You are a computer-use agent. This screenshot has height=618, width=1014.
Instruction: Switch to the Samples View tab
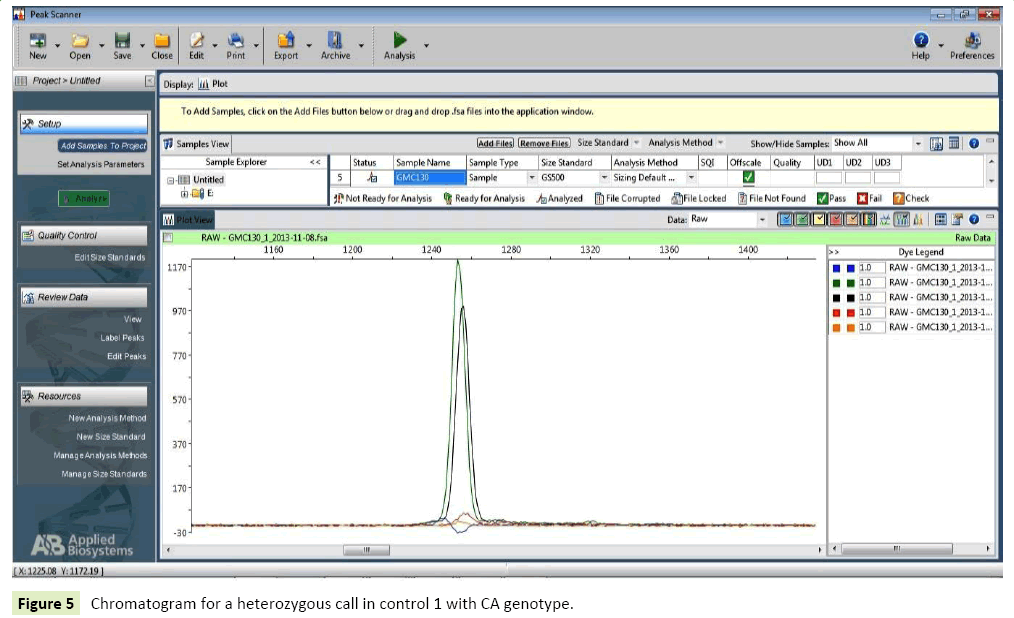pyautogui.click(x=197, y=144)
